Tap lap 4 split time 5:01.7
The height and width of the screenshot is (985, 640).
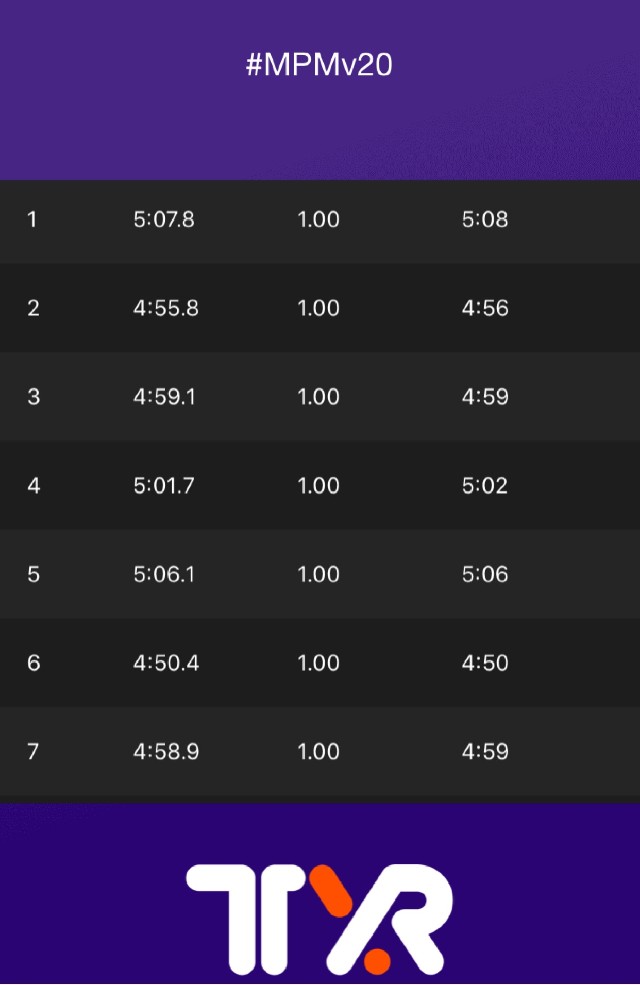click(x=164, y=486)
